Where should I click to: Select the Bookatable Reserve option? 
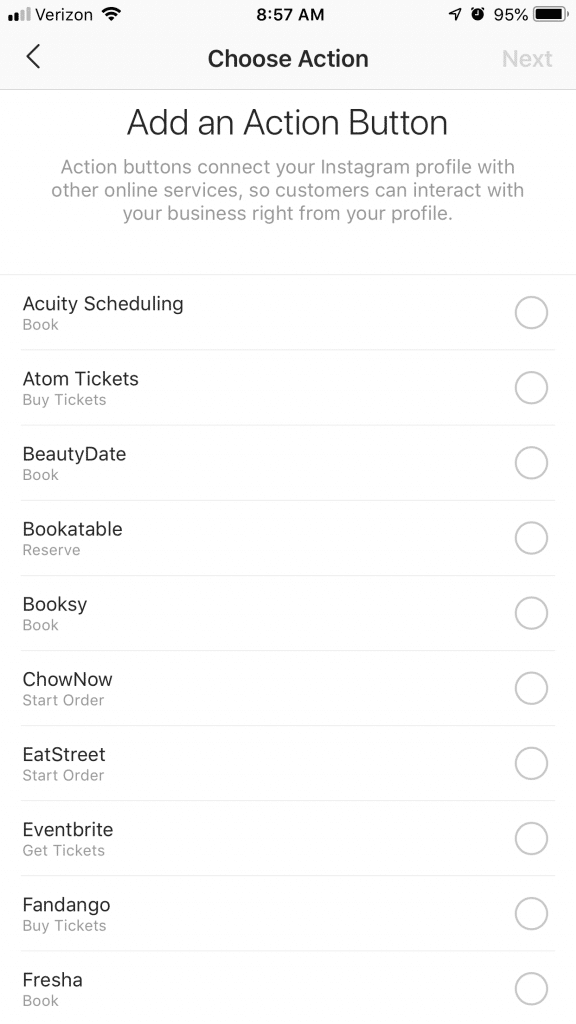[x=531, y=538]
